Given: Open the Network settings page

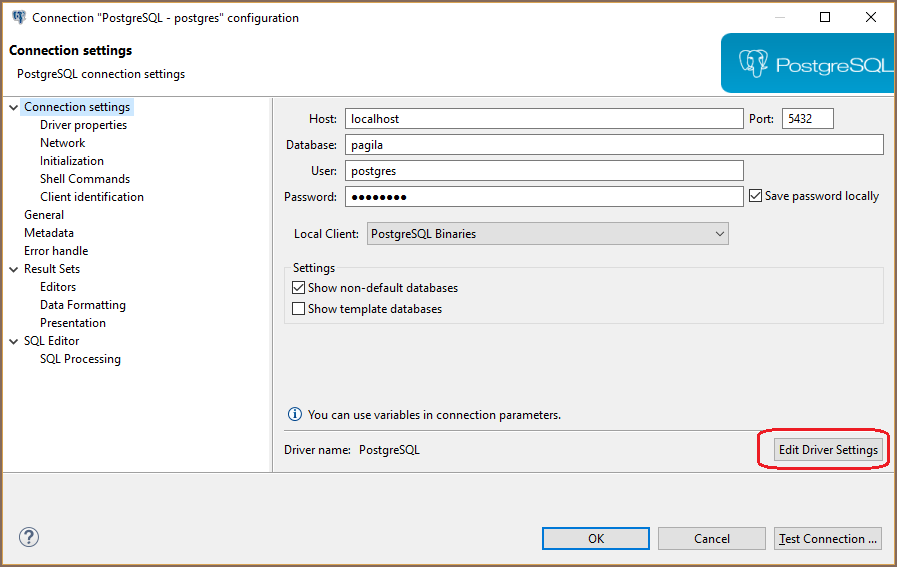Looking at the screenshot, I should 62,143.
